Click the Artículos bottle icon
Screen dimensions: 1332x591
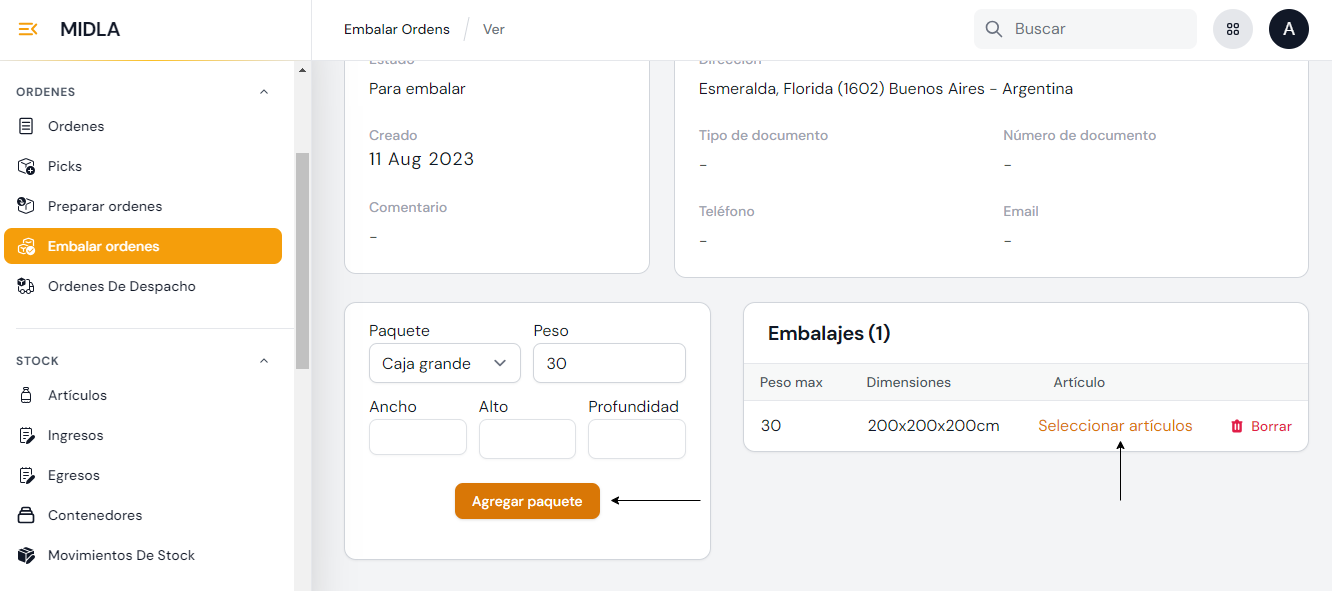pos(27,395)
